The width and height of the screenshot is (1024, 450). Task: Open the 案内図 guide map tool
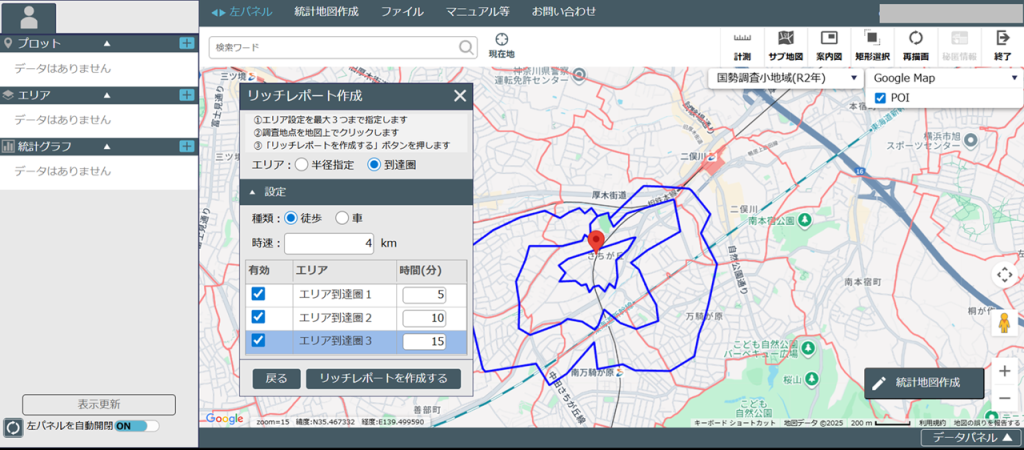(829, 46)
